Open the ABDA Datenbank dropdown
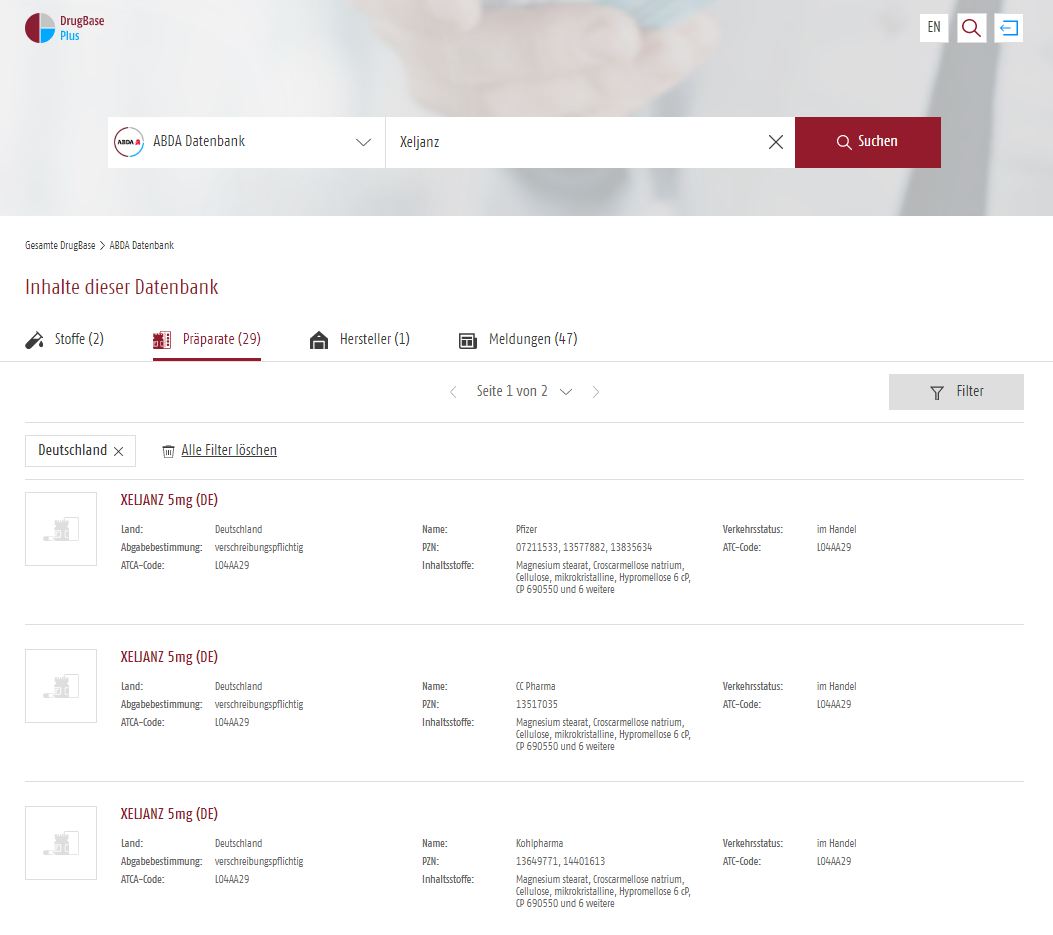The height and width of the screenshot is (935, 1053). coord(246,142)
